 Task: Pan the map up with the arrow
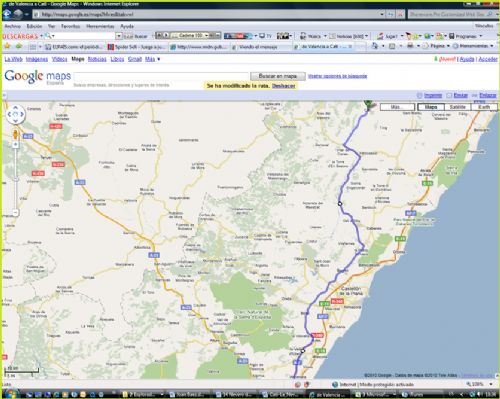tap(15, 108)
